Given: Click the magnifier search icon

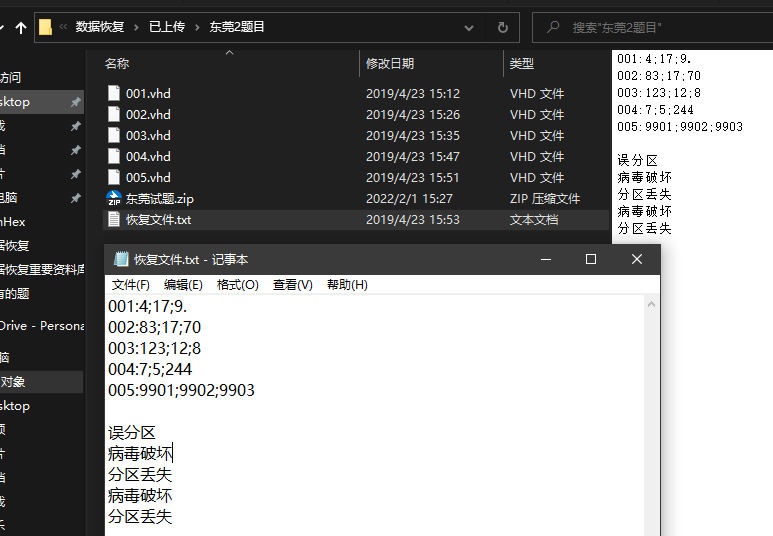Looking at the screenshot, I should coord(553,27).
